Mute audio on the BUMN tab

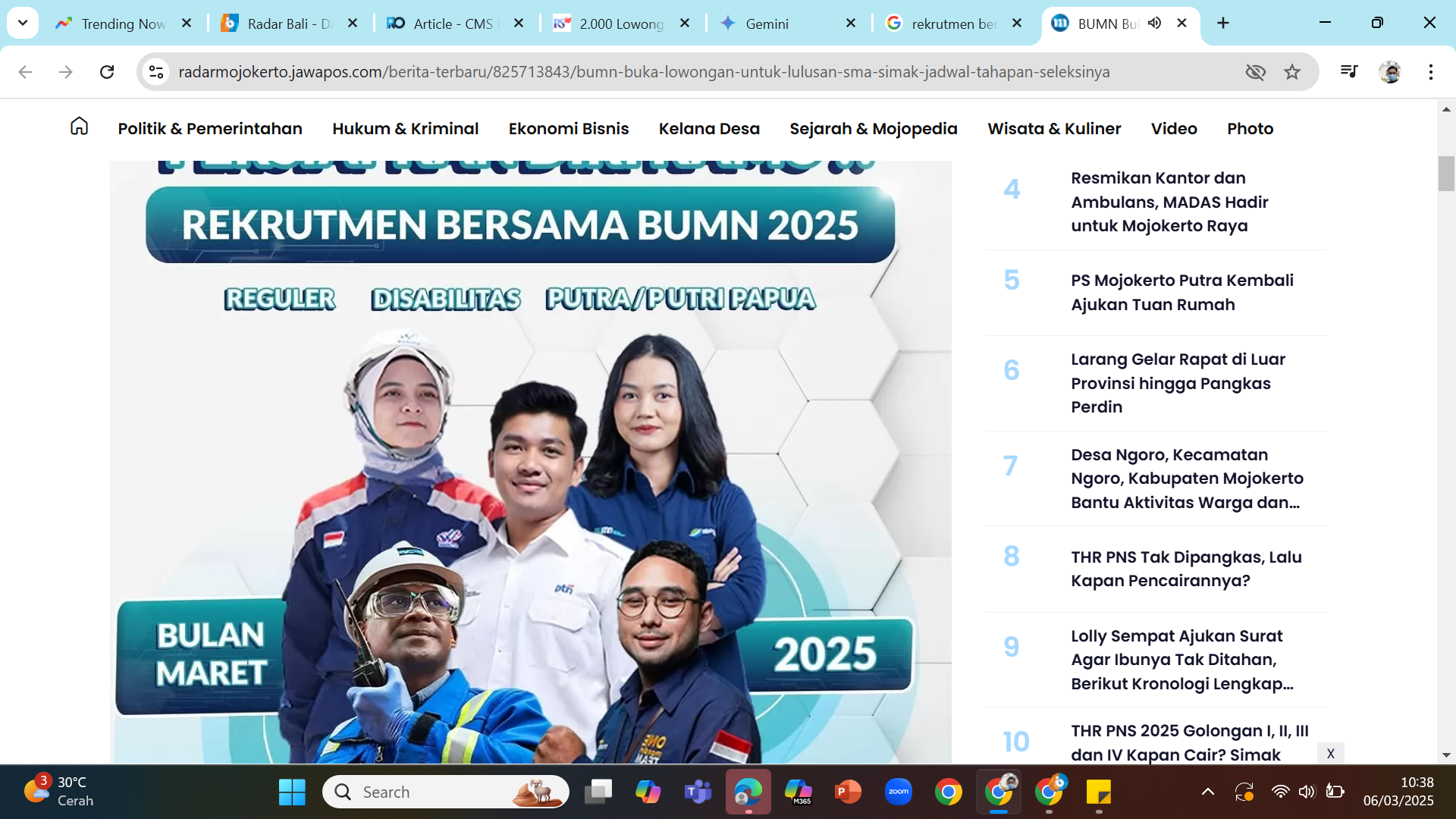point(1155,23)
